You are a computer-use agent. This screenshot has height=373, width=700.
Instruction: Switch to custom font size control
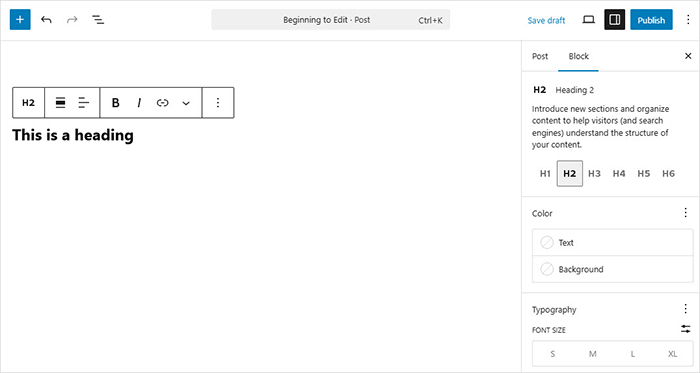686,329
